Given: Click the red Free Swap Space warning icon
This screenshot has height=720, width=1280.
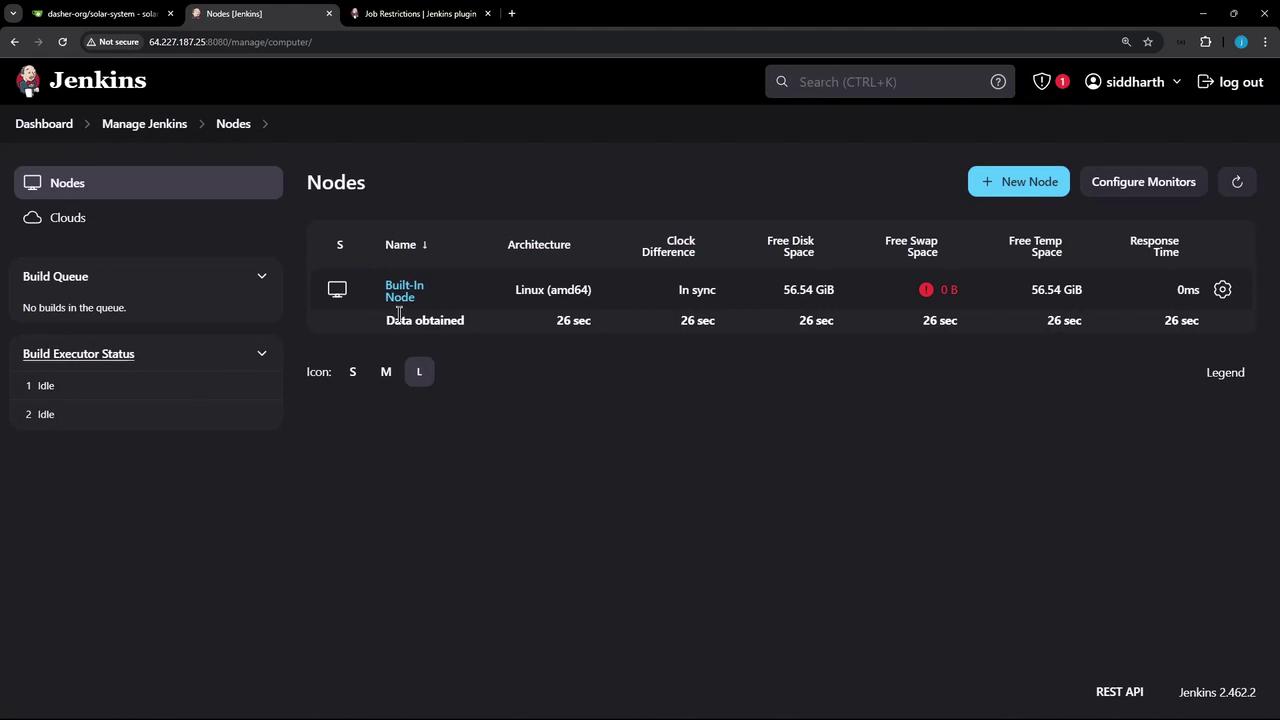Looking at the screenshot, I should tap(926, 290).
